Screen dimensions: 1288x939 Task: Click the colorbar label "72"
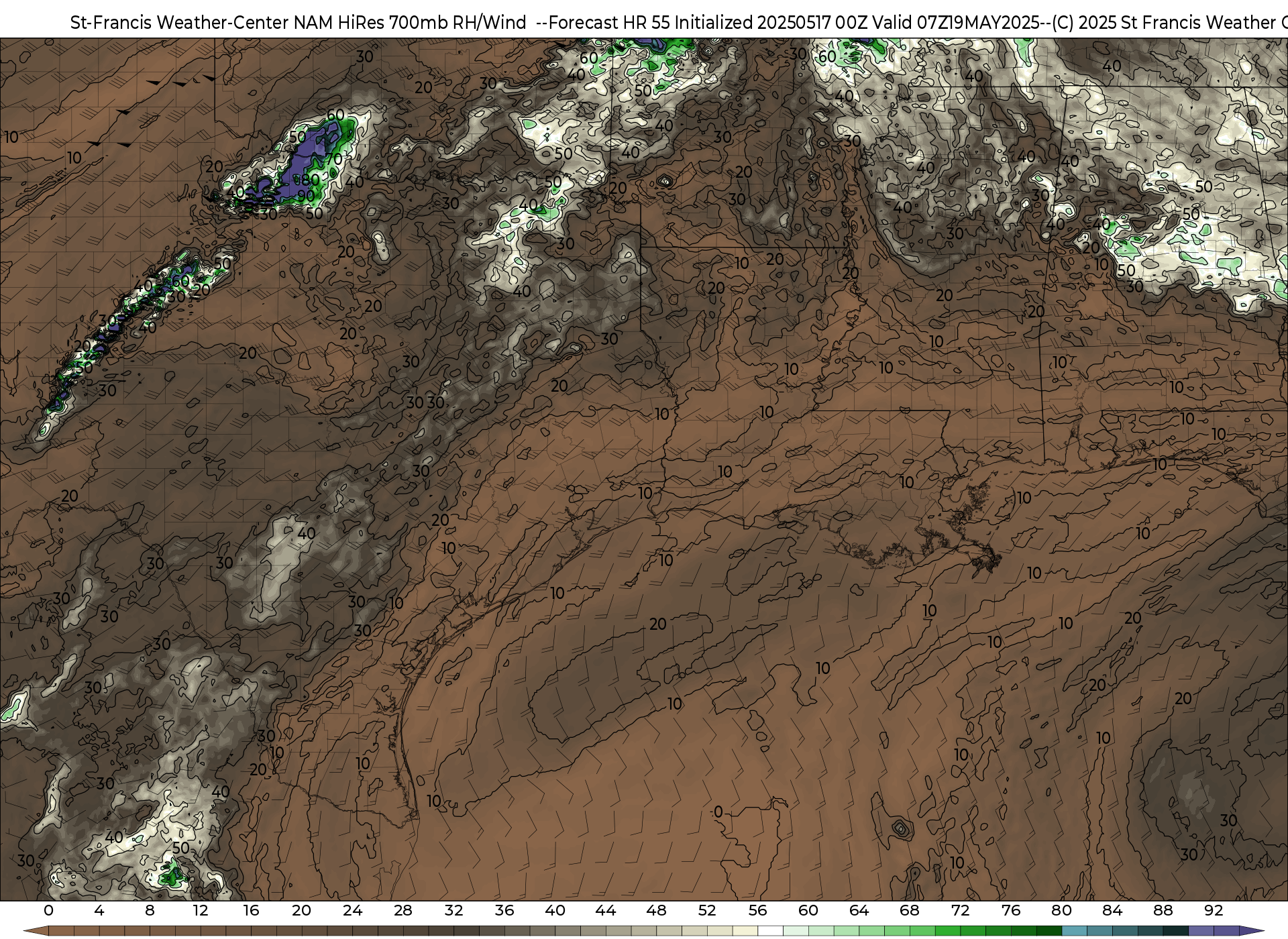coord(961,910)
